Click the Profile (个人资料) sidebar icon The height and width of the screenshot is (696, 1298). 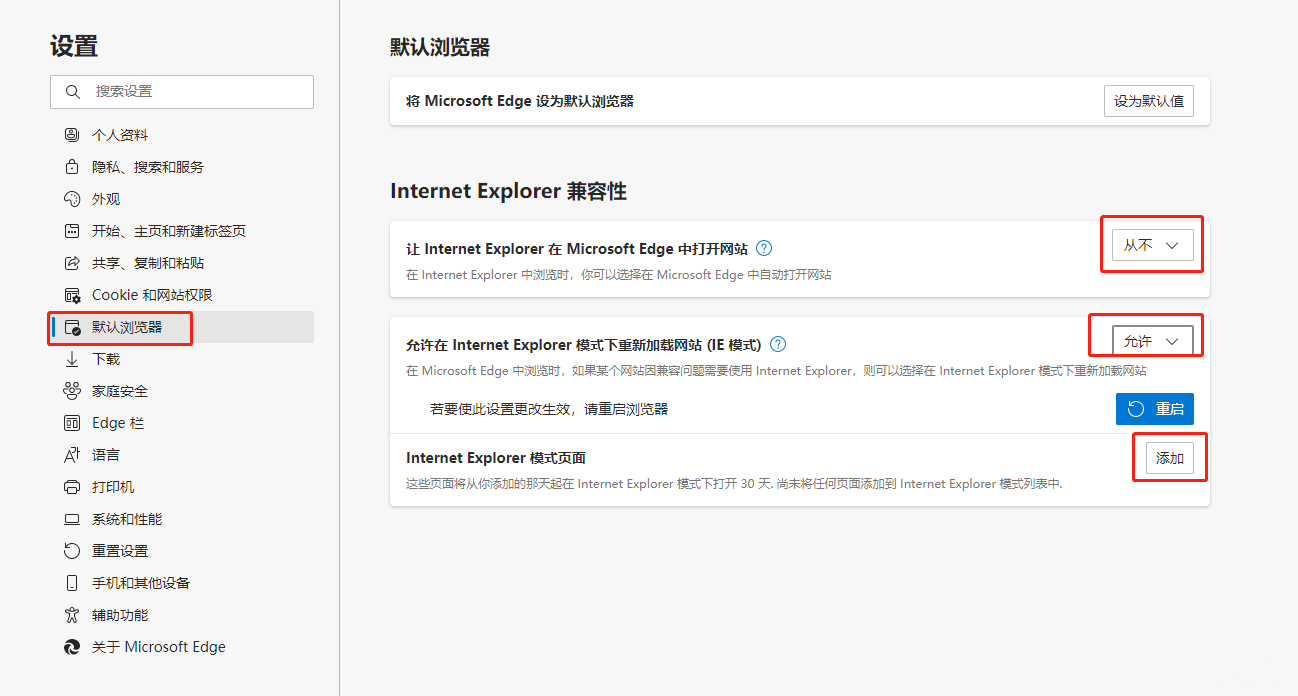click(72, 135)
